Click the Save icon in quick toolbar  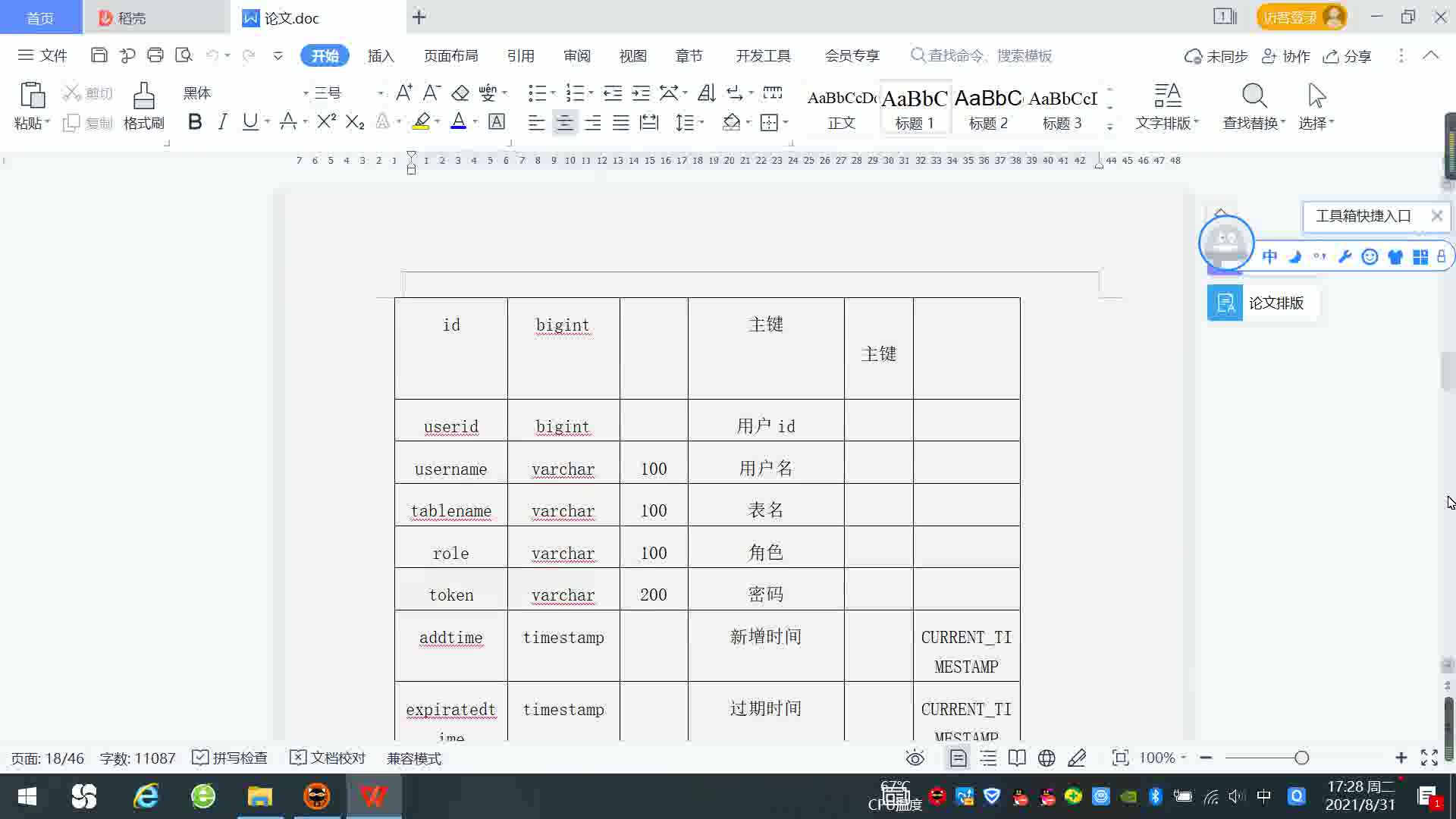pyautogui.click(x=99, y=55)
